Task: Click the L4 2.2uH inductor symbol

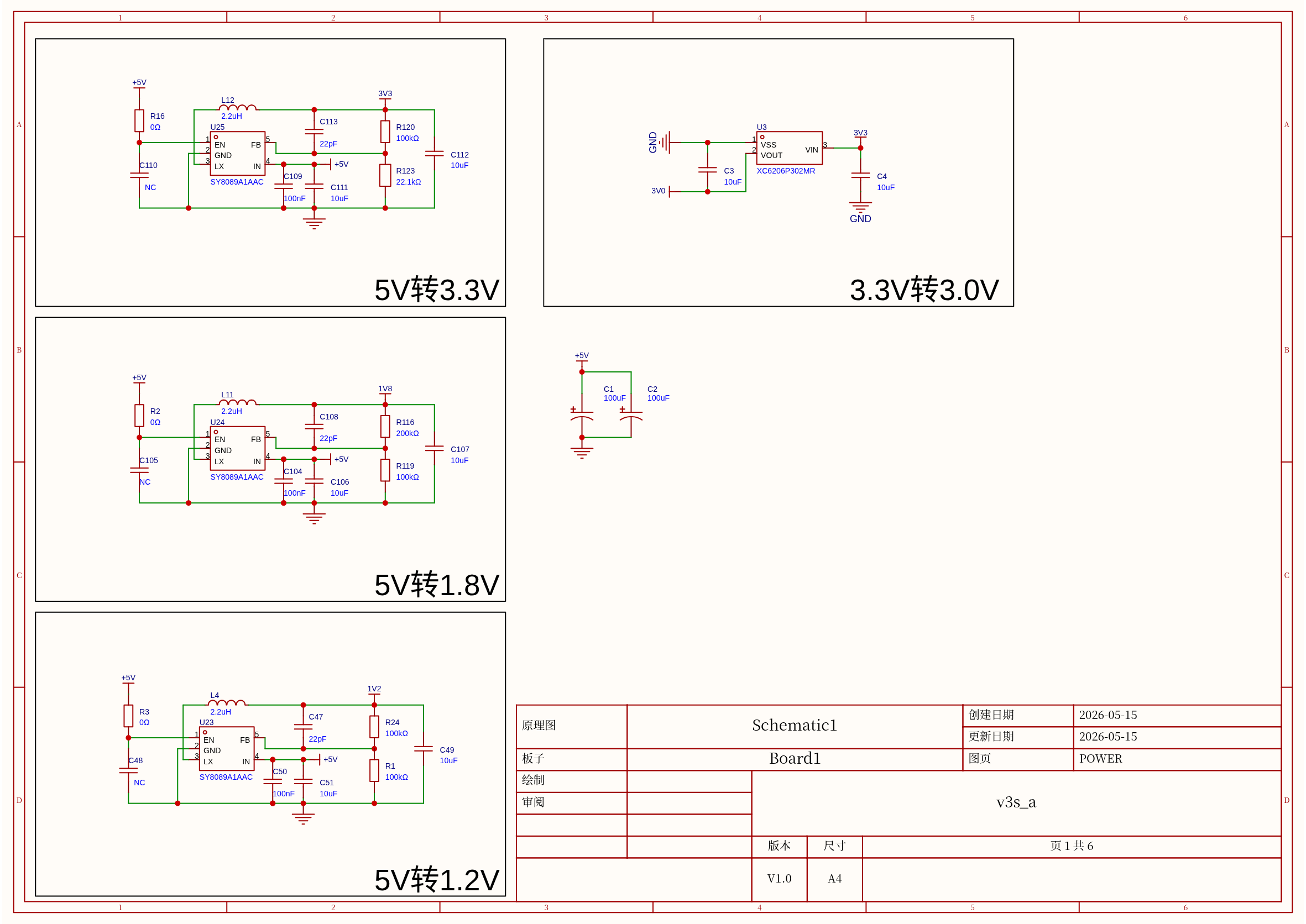Action: coord(227,704)
